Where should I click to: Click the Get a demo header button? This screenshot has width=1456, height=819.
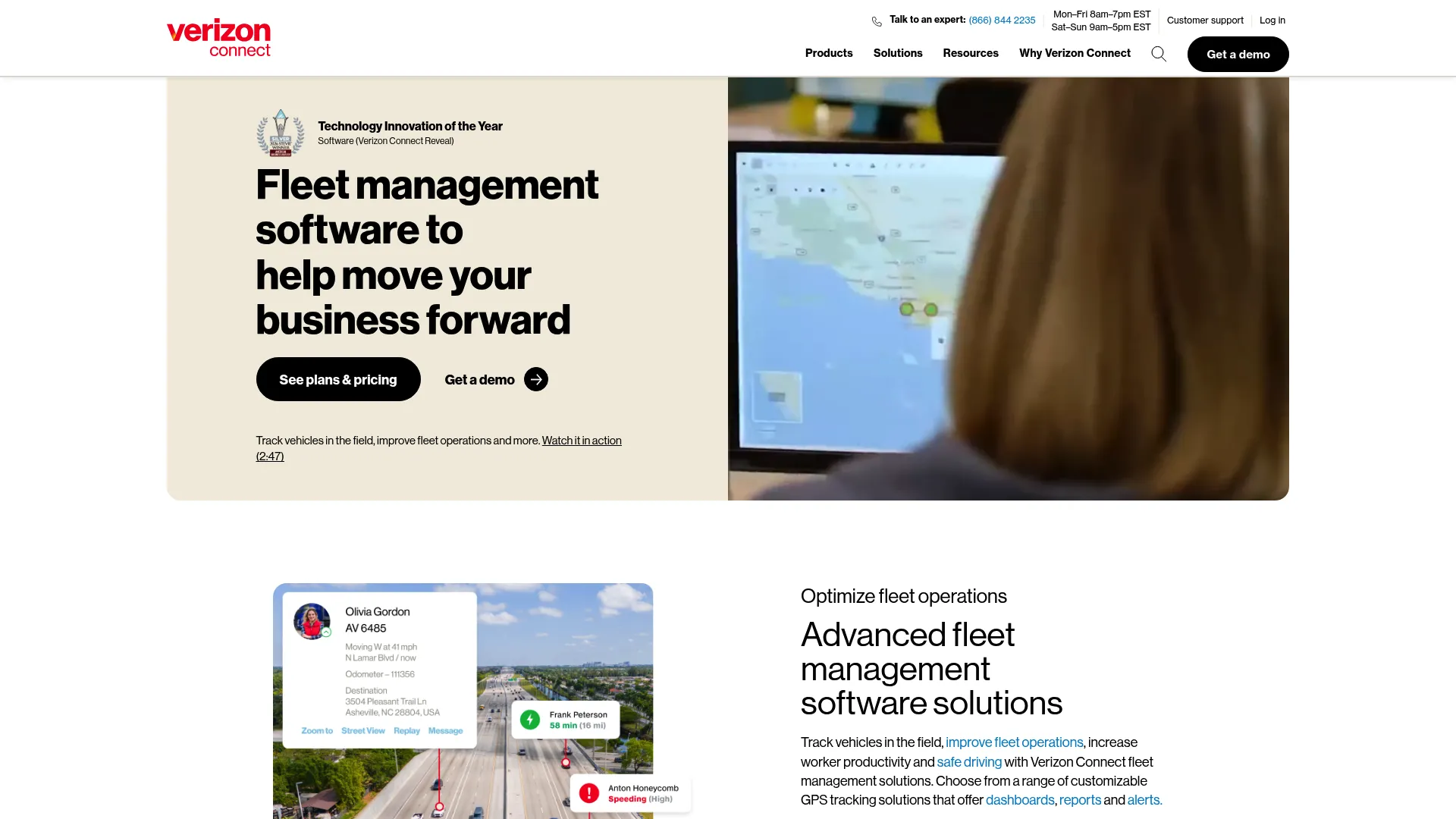(x=1238, y=55)
